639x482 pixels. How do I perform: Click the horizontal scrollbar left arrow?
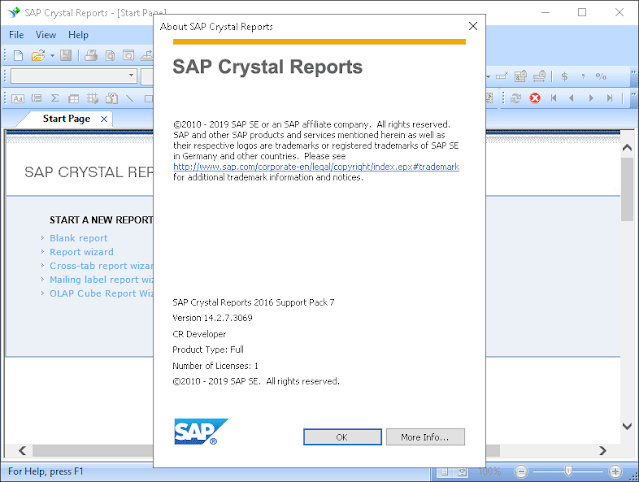click(22, 450)
